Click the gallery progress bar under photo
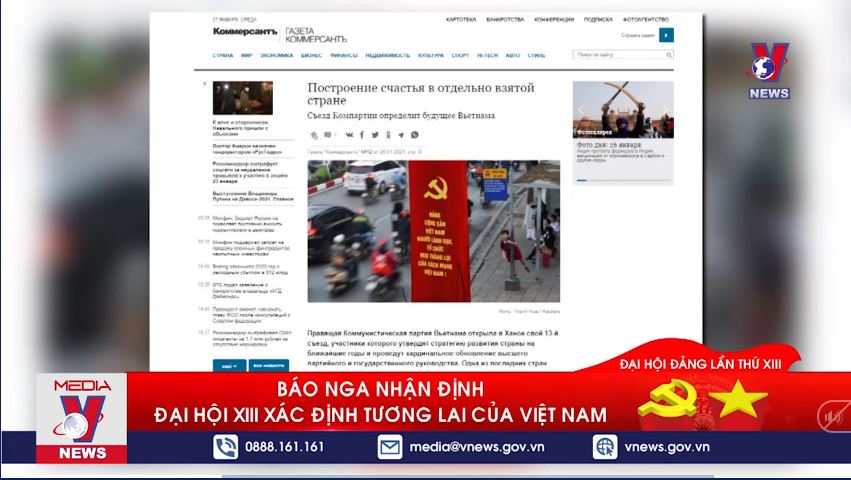Screen dimensions: 851x480 pyautogui.click(x=623, y=180)
